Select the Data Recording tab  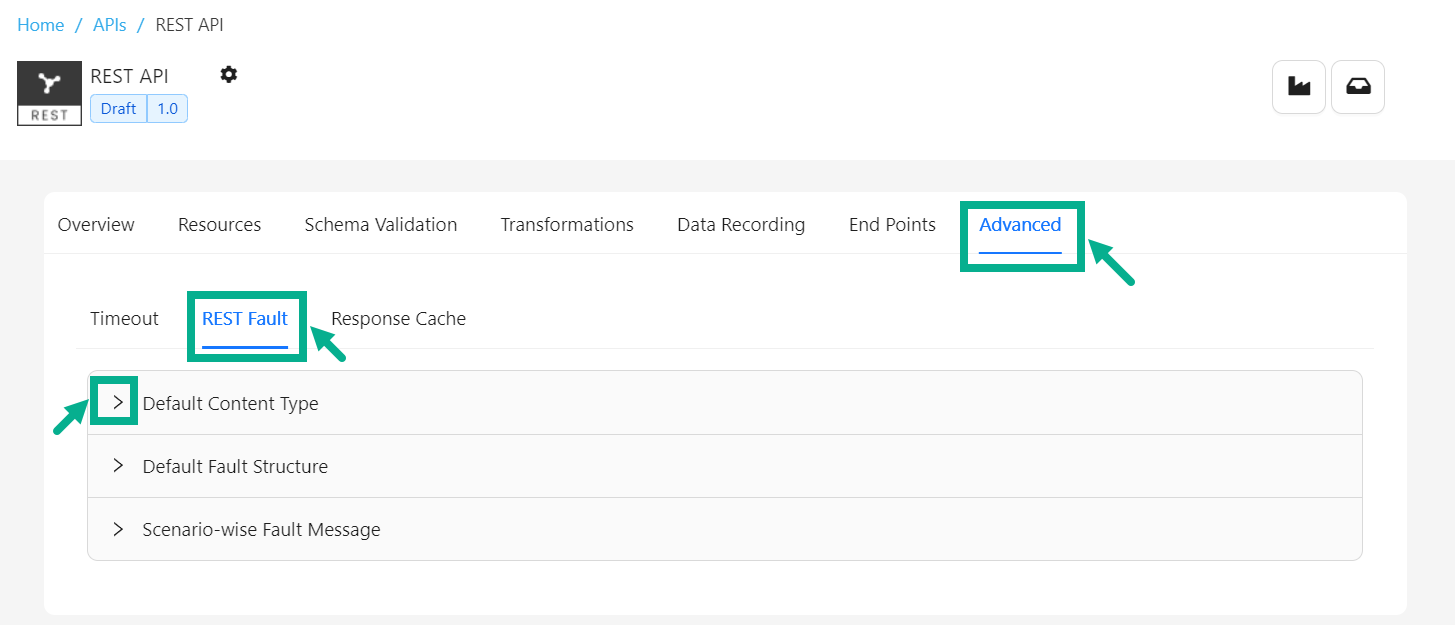pyautogui.click(x=741, y=225)
